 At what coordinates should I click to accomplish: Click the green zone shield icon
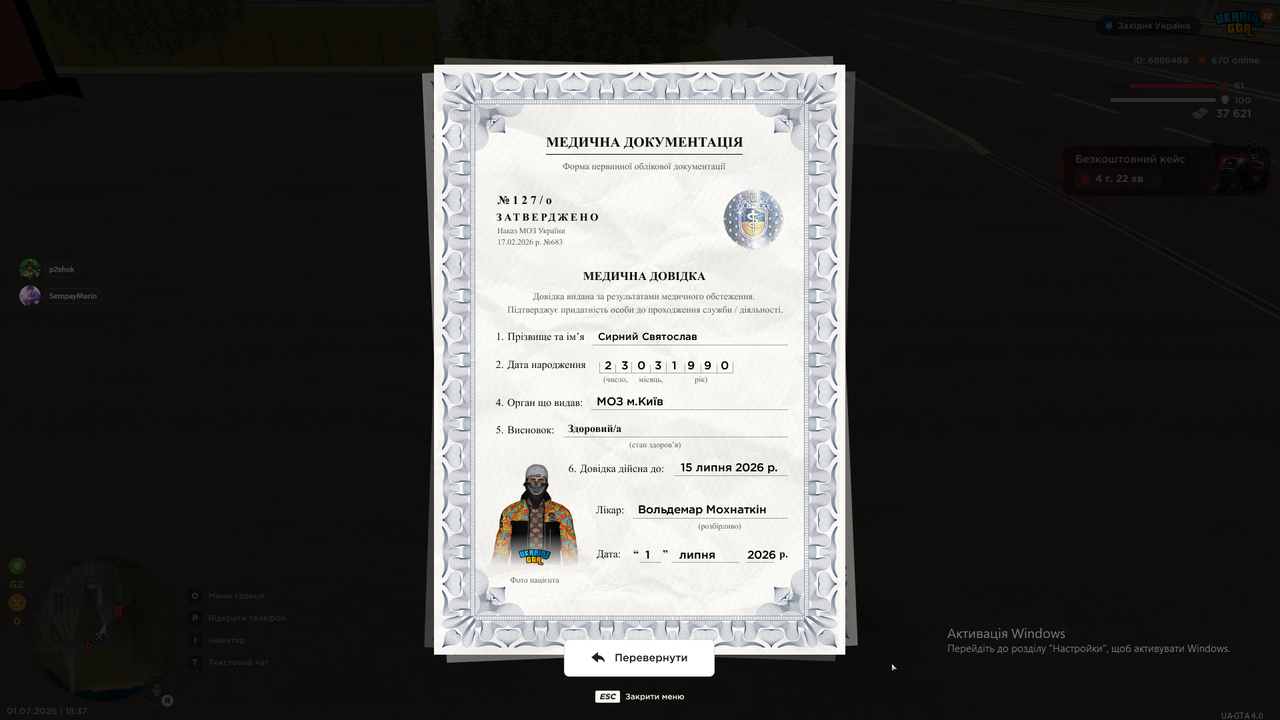tap(17, 566)
